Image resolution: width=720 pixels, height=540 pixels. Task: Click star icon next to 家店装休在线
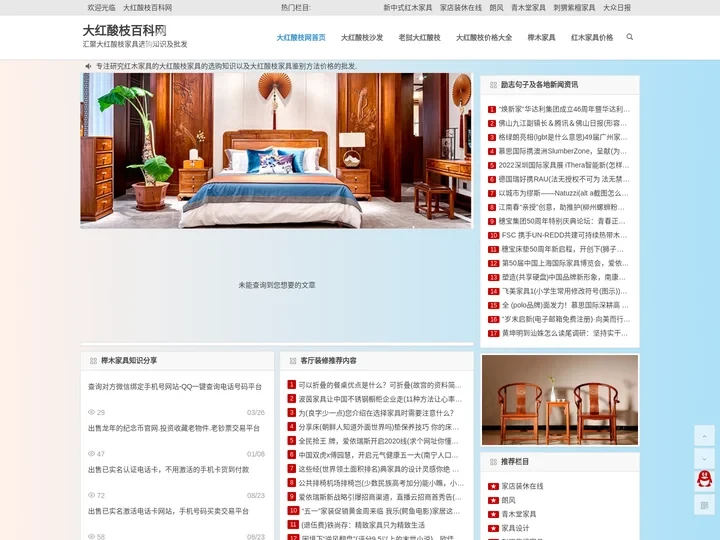tap(493, 486)
